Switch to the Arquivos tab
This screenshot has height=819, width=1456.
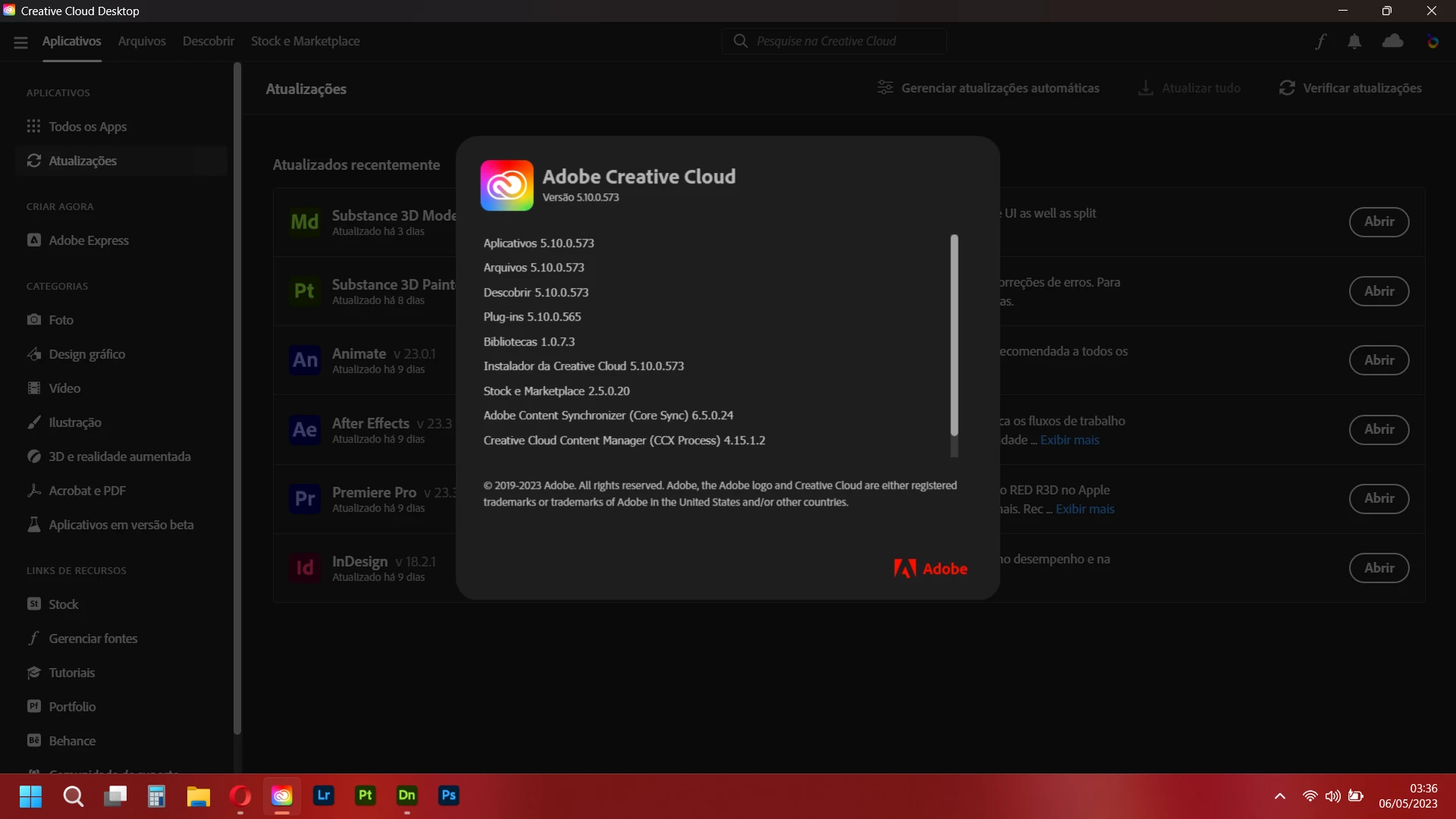coord(142,42)
